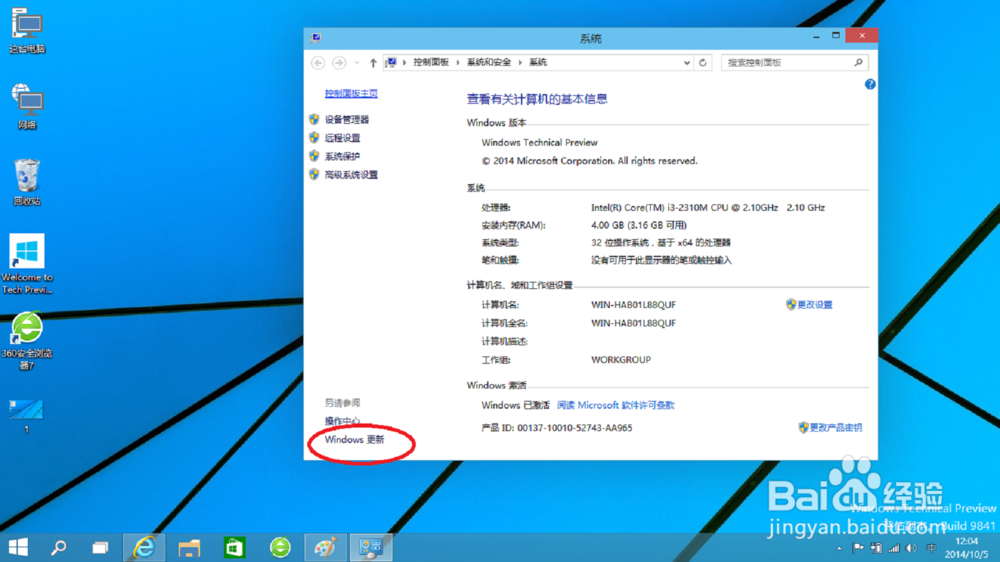Select the System control panel taskbar button

click(371, 547)
